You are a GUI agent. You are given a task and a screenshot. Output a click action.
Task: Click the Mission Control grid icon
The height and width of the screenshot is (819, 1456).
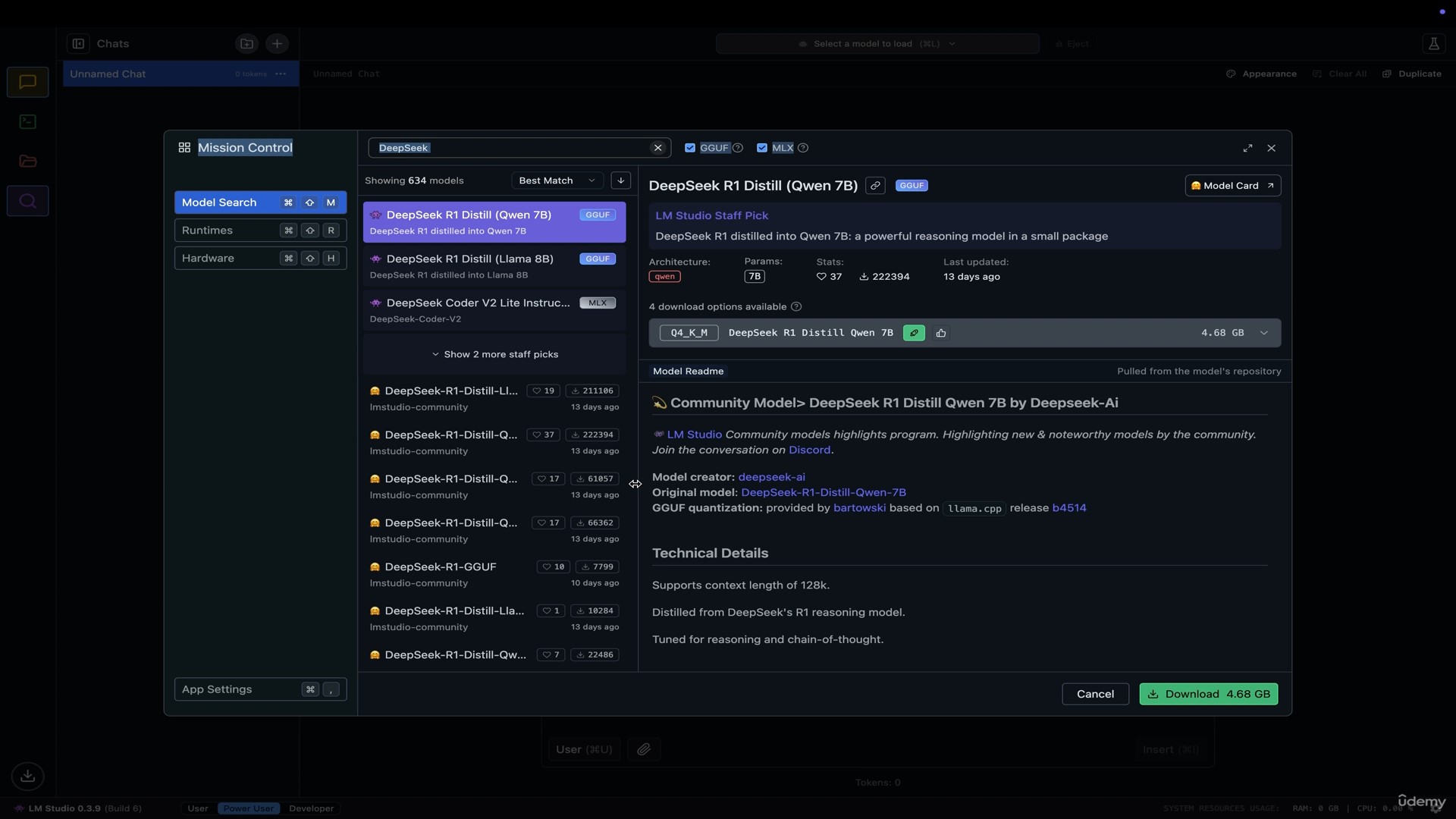pyautogui.click(x=184, y=148)
